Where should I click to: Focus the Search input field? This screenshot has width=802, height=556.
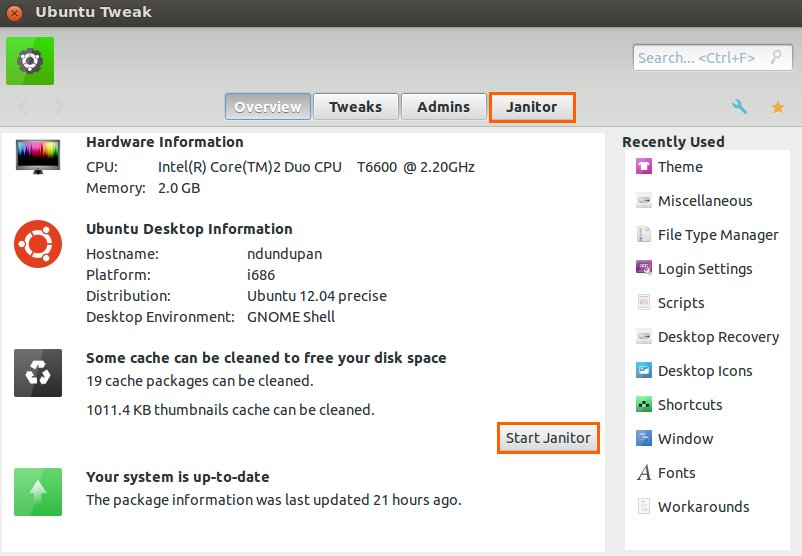point(712,57)
